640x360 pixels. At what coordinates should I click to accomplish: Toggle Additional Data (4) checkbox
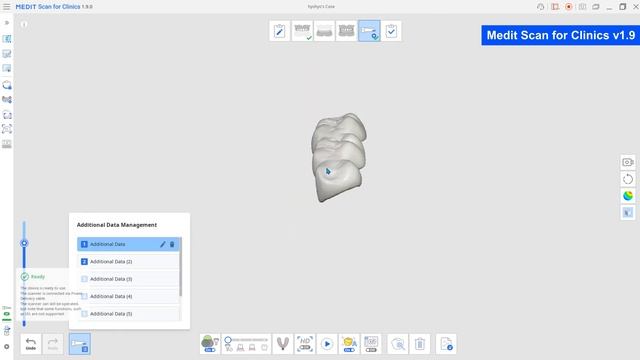[x=84, y=296]
